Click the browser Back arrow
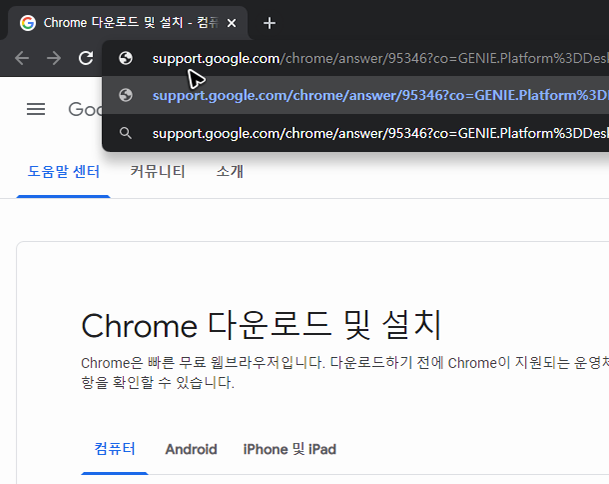 22,58
